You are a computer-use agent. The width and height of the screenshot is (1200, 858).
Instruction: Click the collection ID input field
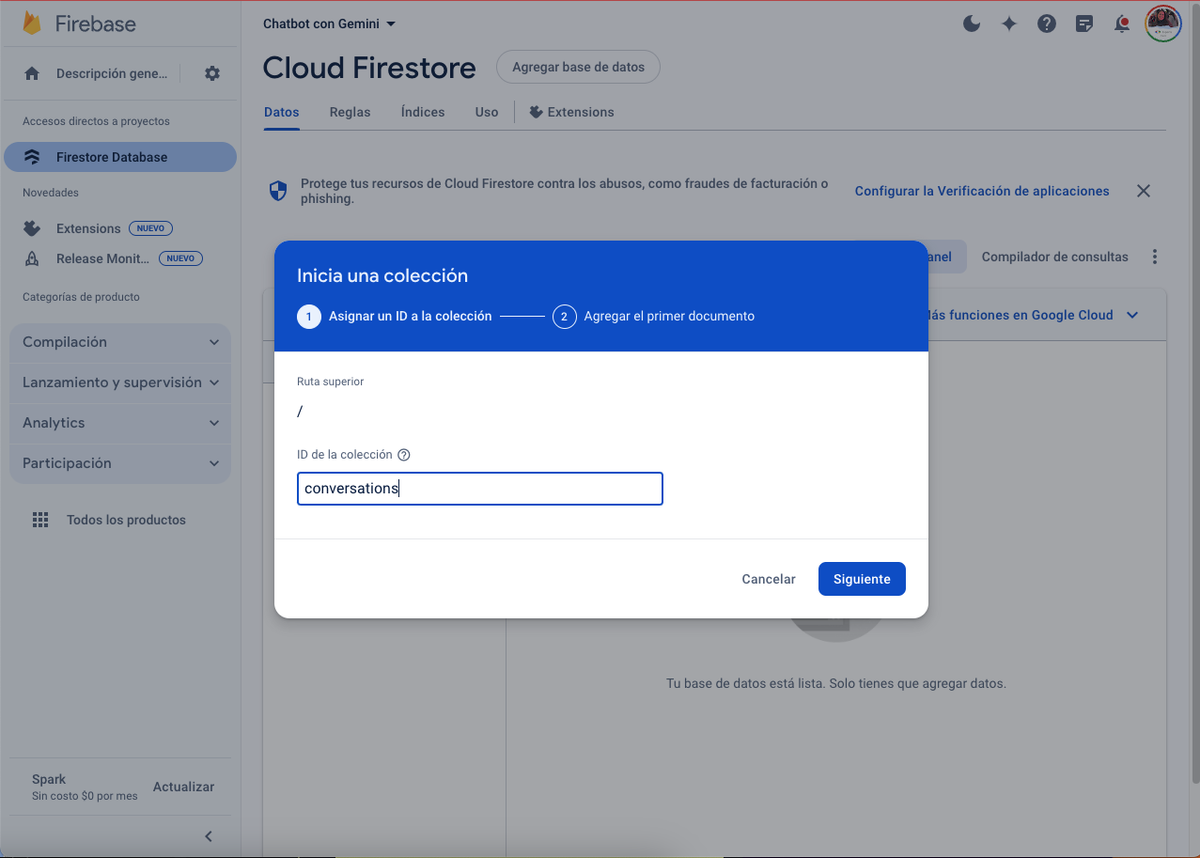(480, 489)
